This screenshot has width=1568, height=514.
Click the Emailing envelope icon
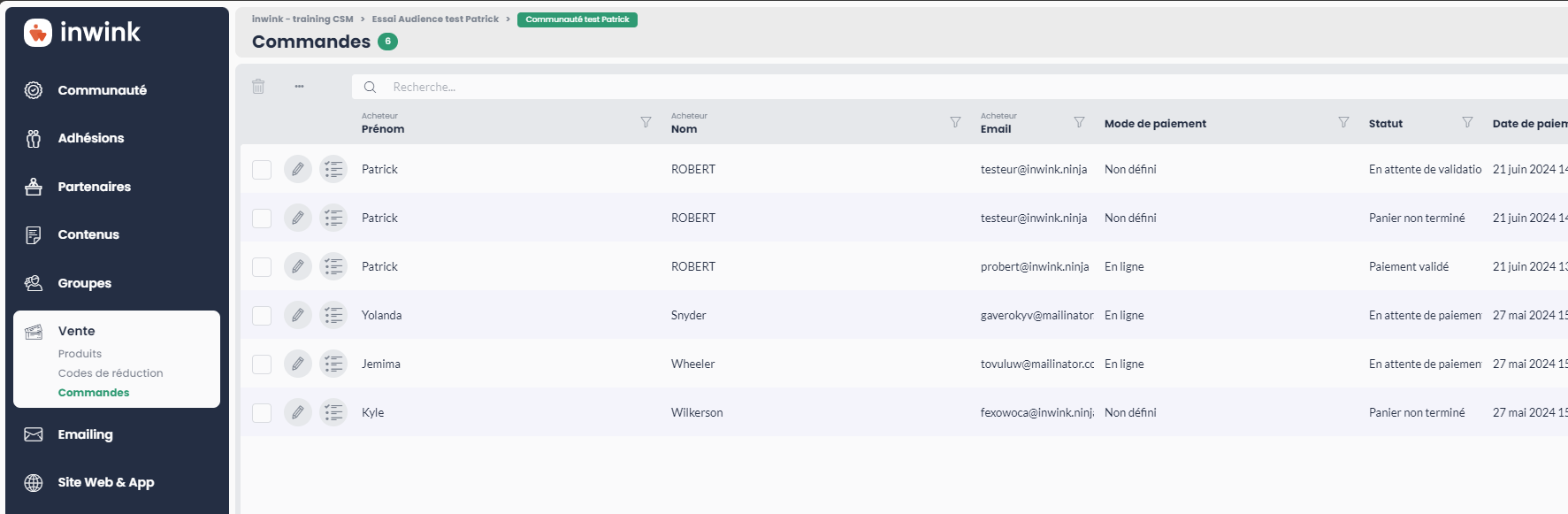[34, 434]
